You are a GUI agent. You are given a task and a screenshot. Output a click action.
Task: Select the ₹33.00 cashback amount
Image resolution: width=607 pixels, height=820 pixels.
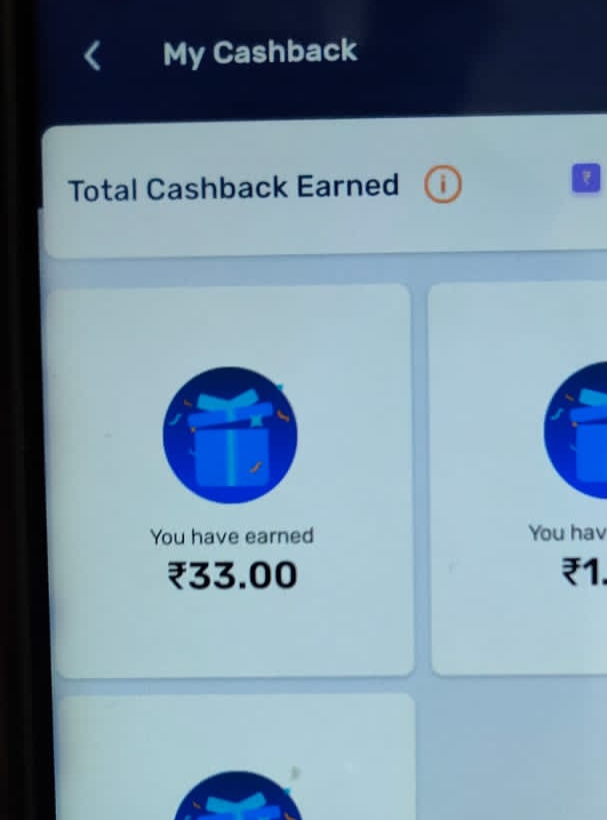click(232, 575)
